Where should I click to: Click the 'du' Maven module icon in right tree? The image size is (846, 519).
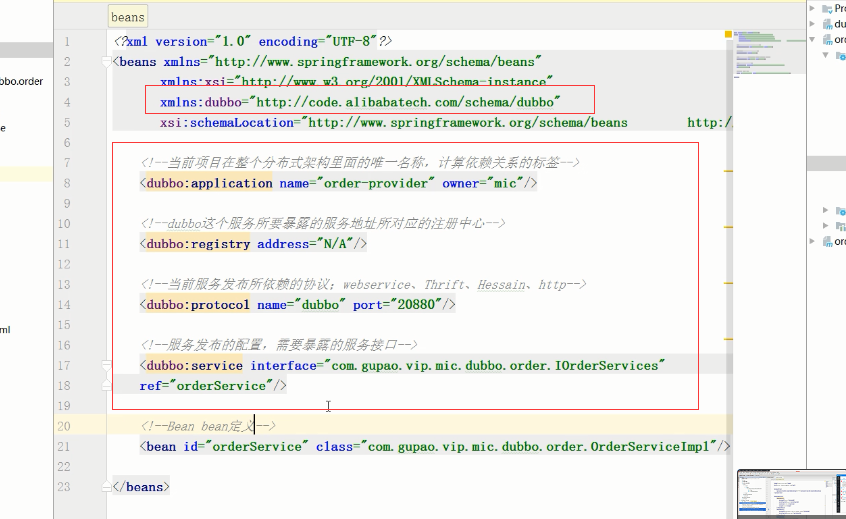pyautogui.click(x=827, y=24)
